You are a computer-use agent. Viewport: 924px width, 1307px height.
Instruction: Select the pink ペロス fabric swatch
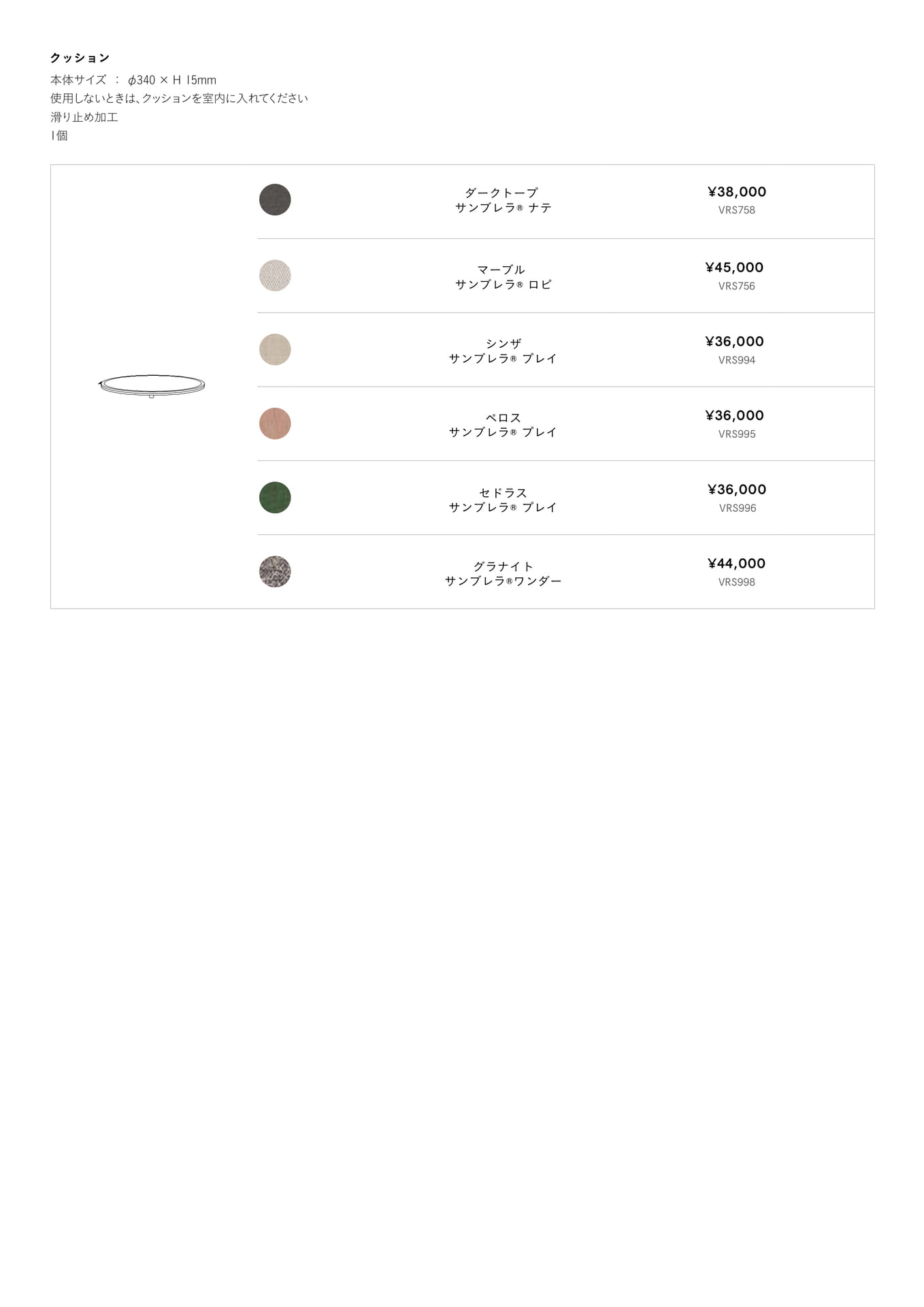coord(275,423)
